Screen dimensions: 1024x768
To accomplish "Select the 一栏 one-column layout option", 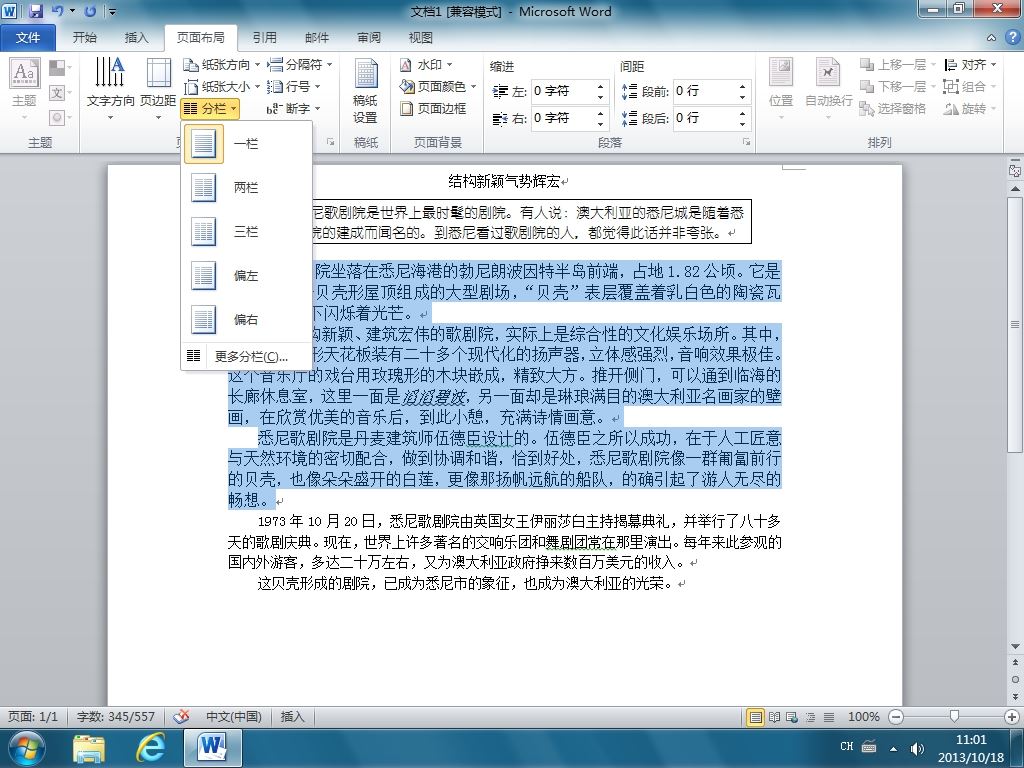I will click(x=246, y=143).
